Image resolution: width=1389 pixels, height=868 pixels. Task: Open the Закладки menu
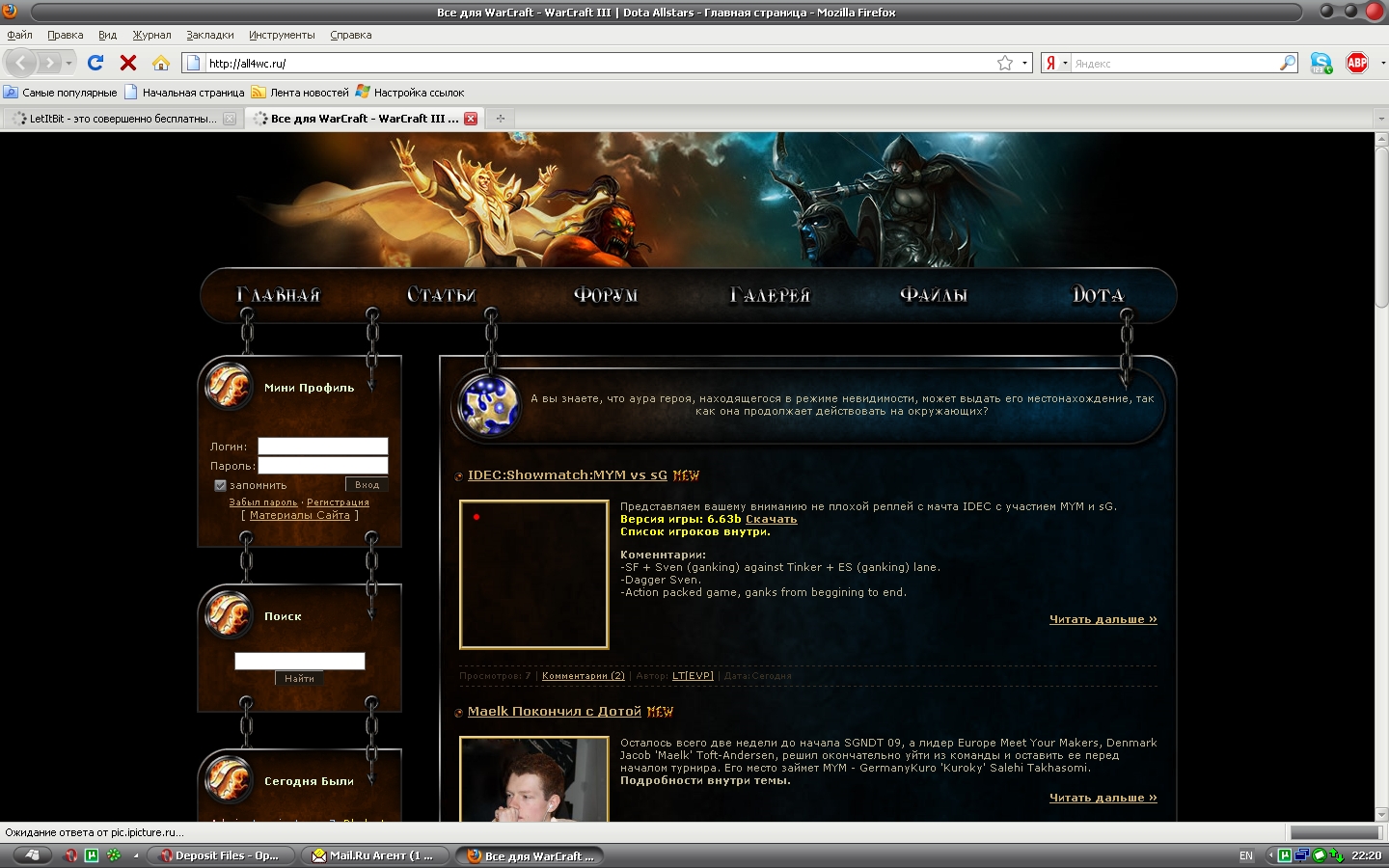[x=210, y=35]
